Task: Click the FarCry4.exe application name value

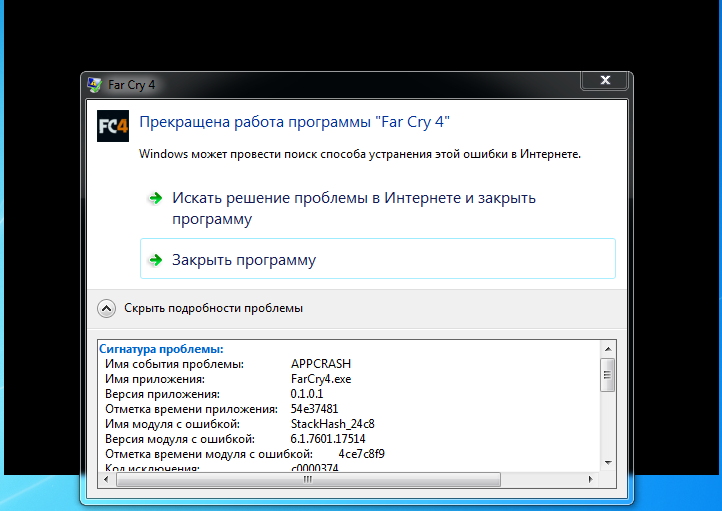Action: tap(320, 379)
